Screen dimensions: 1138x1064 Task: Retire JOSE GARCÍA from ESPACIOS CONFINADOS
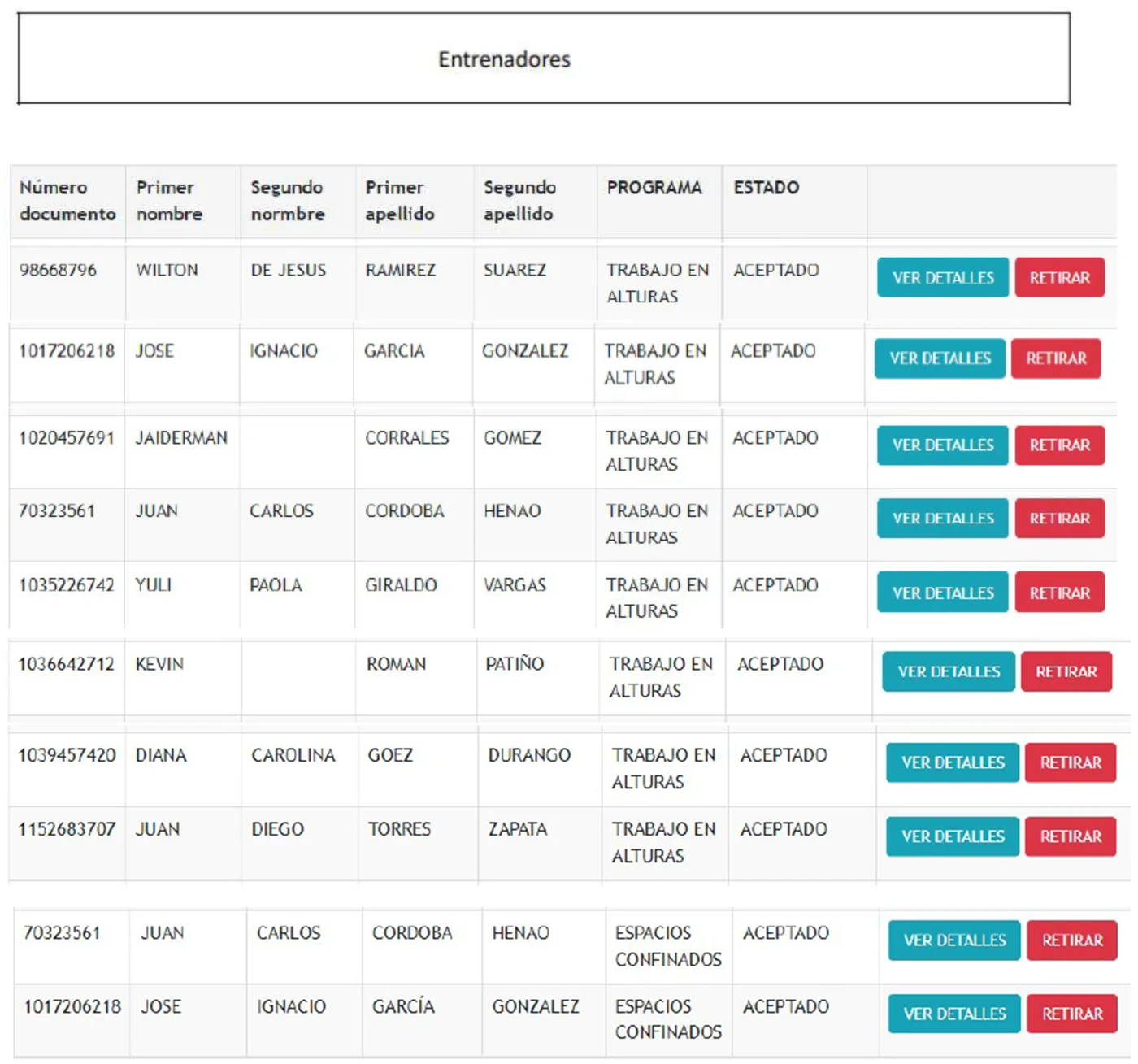click(x=1072, y=1014)
